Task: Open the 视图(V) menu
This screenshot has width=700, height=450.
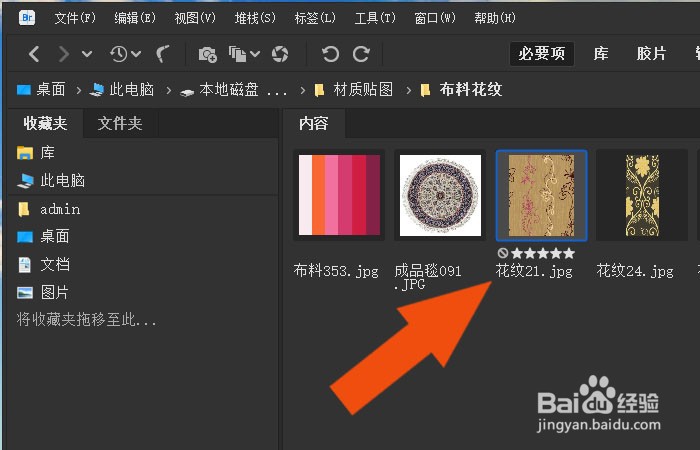Action: 195,18
